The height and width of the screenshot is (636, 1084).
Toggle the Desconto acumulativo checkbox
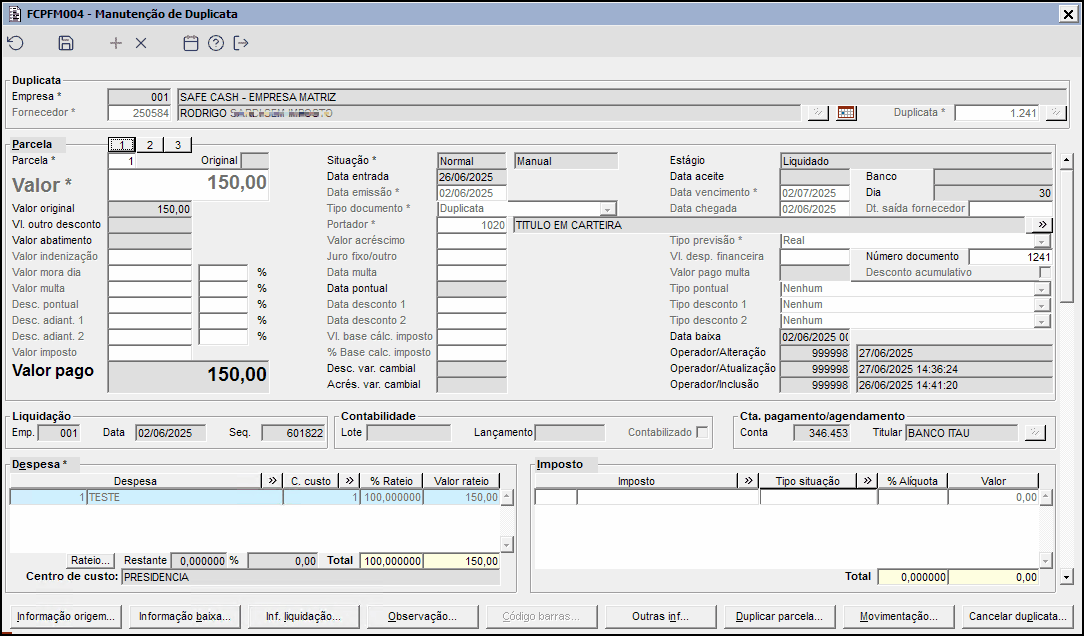pos(1045,272)
